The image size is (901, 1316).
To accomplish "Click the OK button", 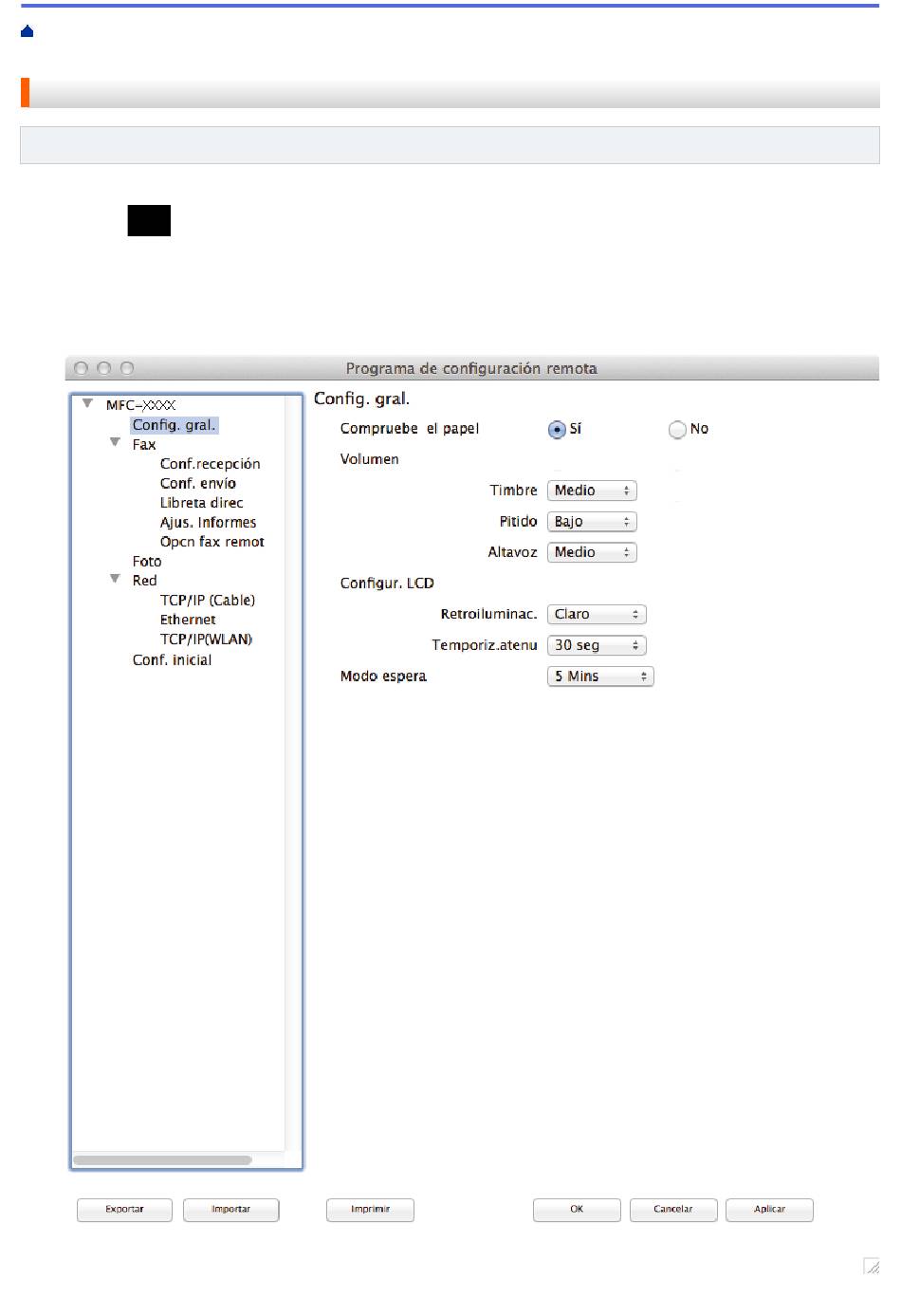I will 577,1210.
